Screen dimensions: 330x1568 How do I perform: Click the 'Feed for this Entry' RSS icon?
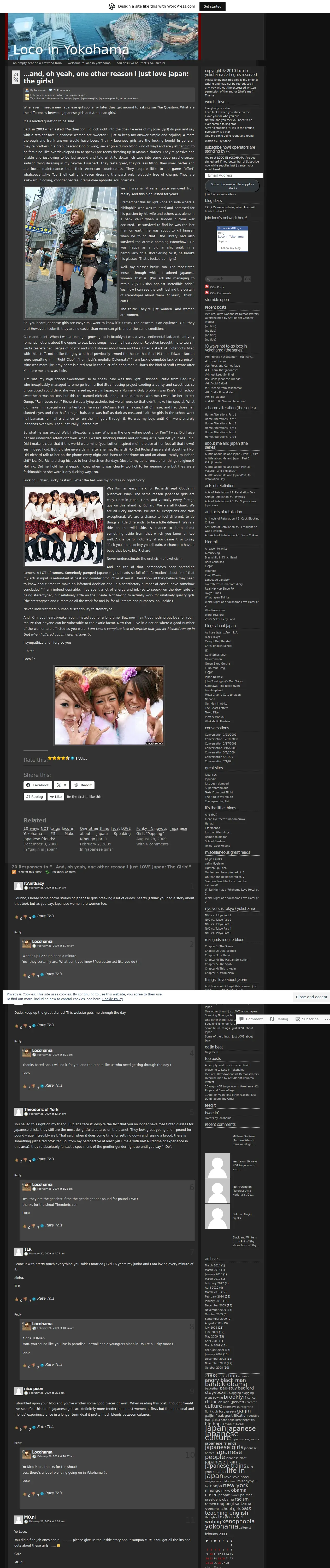point(14,872)
